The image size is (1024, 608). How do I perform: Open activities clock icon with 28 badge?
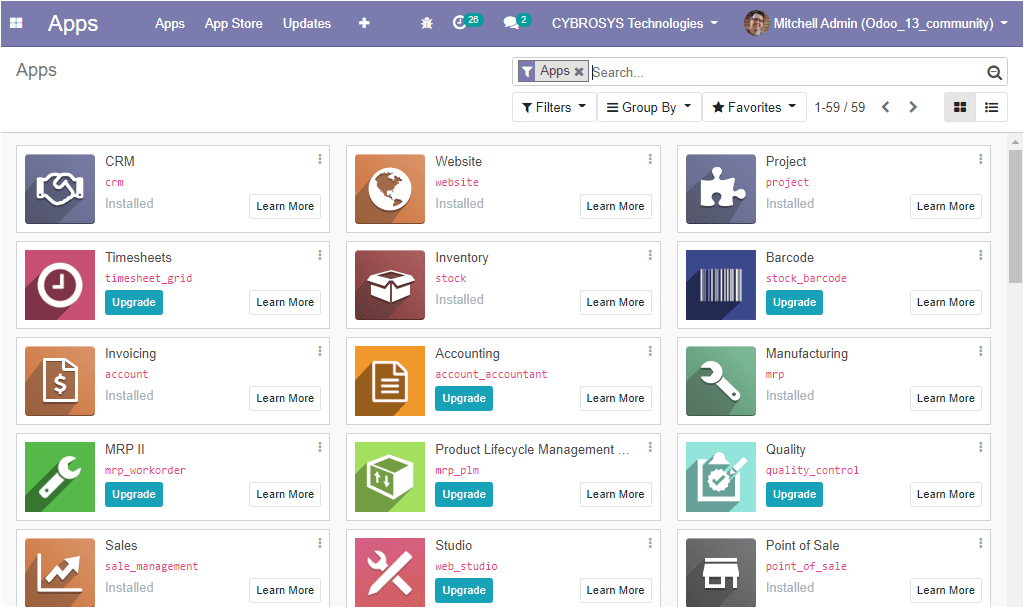click(466, 22)
